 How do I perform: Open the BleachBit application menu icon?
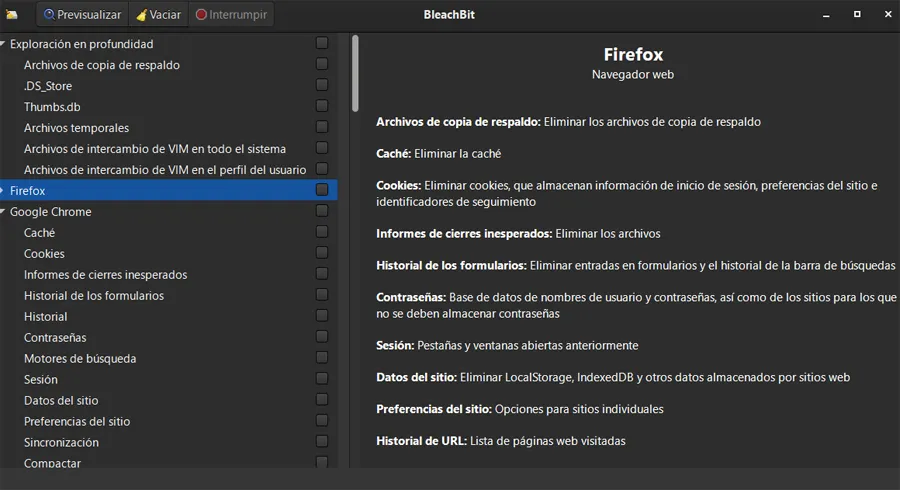coord(11,15)
